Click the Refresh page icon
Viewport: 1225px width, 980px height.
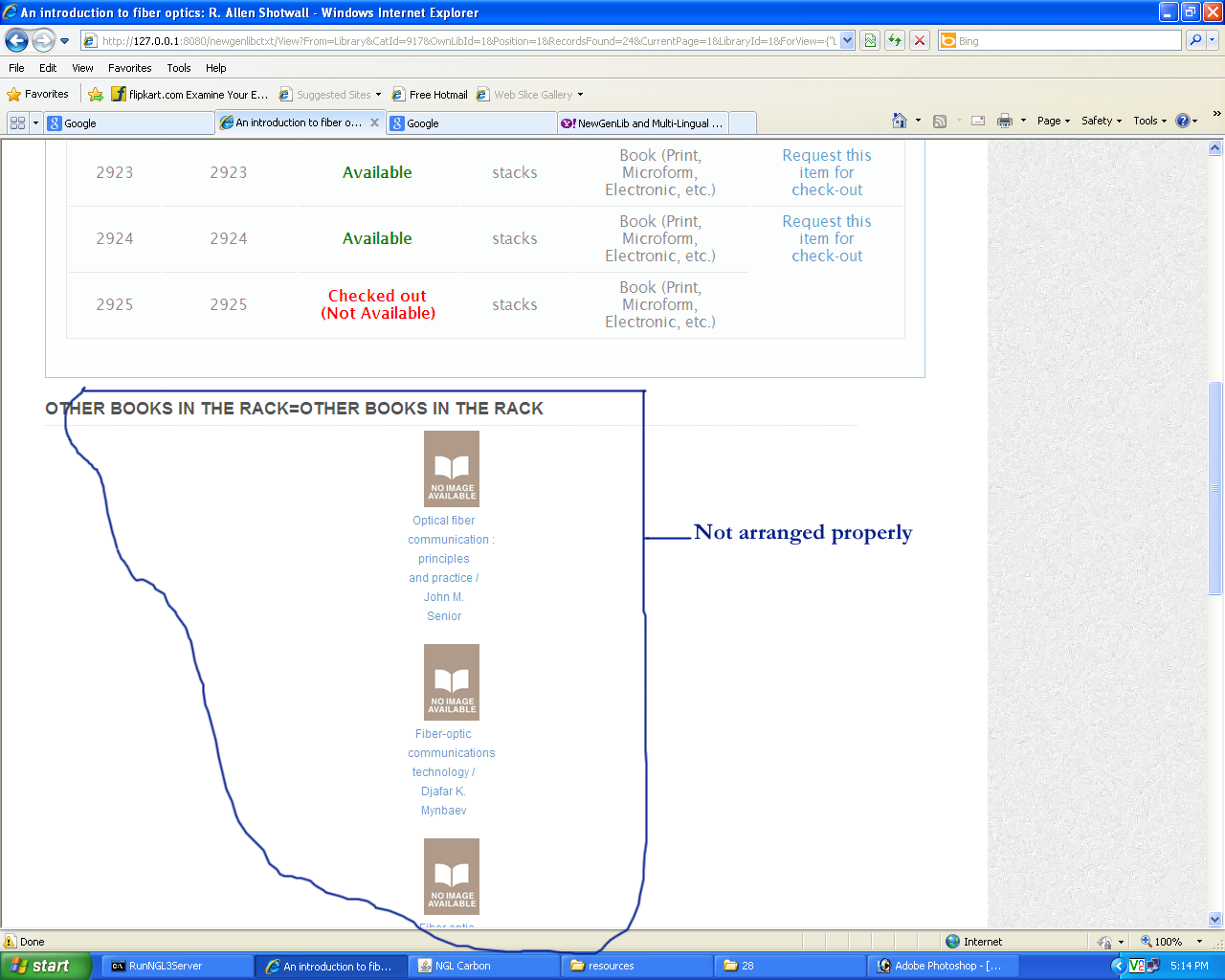tap(894, 40)
